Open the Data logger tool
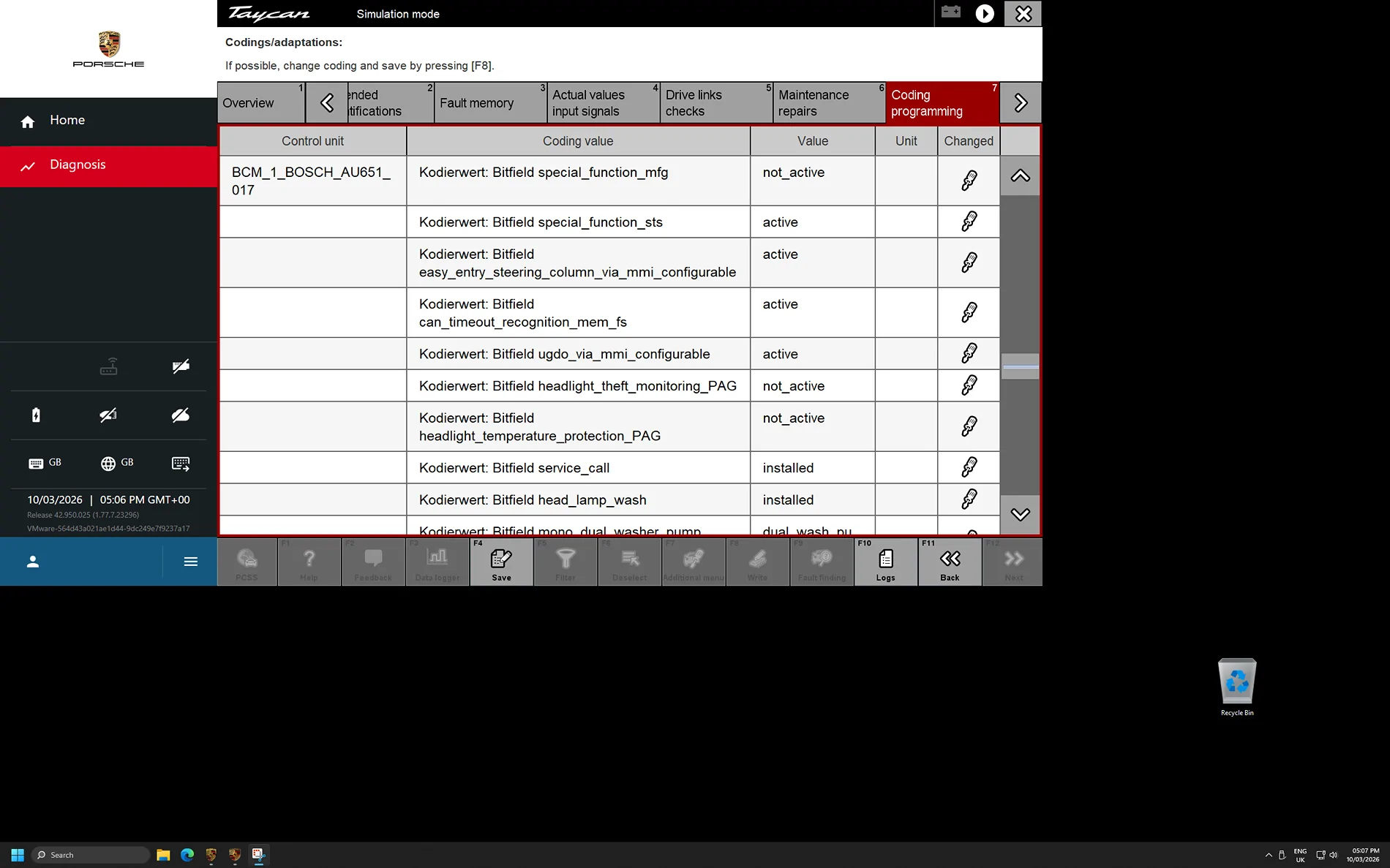The image size is (1390, 868). point(437,562)
